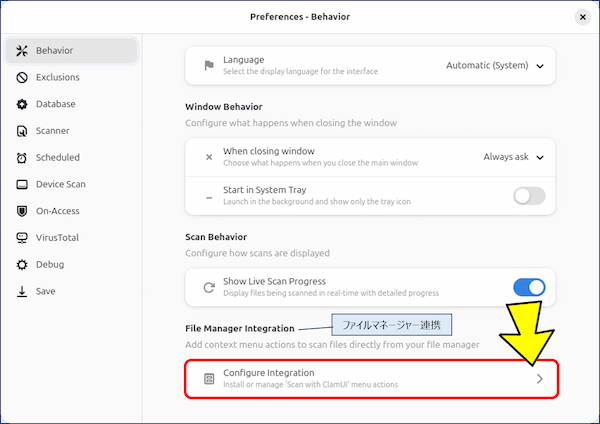Screen dimensions: 600x424
Task: Click the refresh icon beside Show Live Scan Progress
Action: 209,287
